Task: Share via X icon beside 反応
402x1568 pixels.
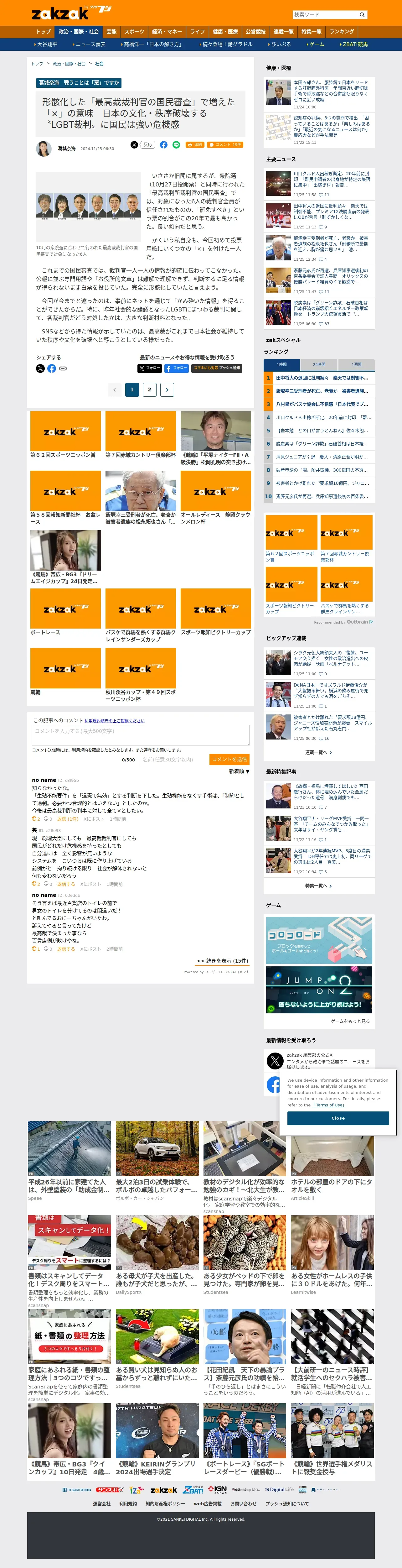Action: pyautogui.click(x=134, y=145)
